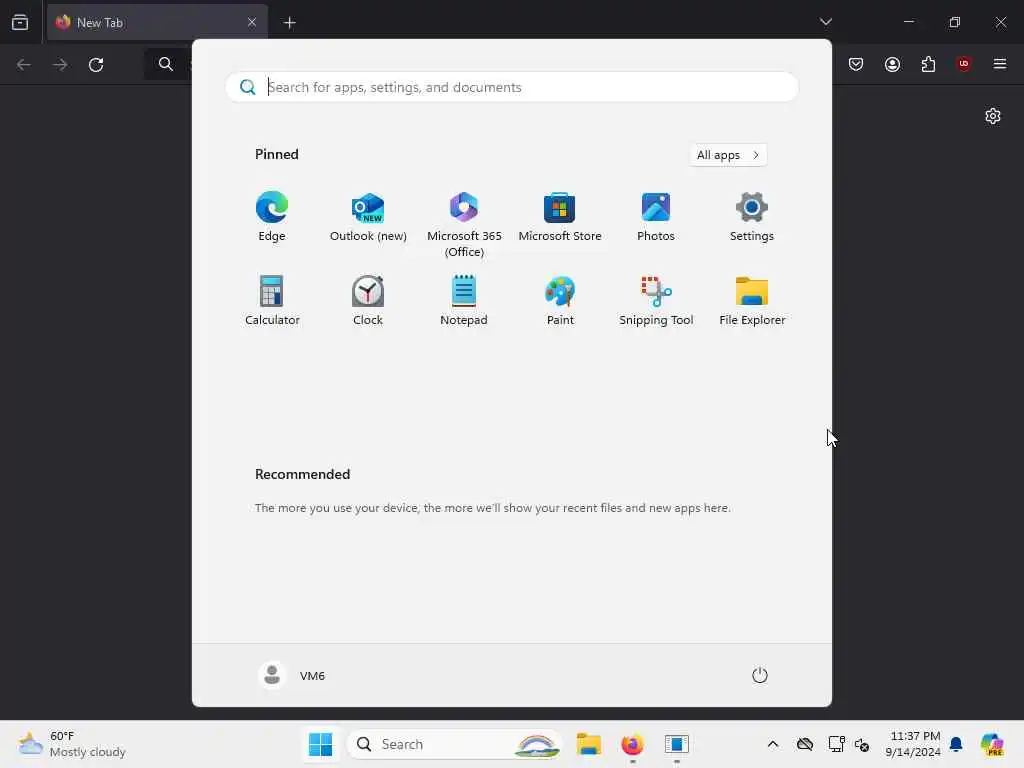
Task: Launch the Clock app
Action: [x=368, y=301]
